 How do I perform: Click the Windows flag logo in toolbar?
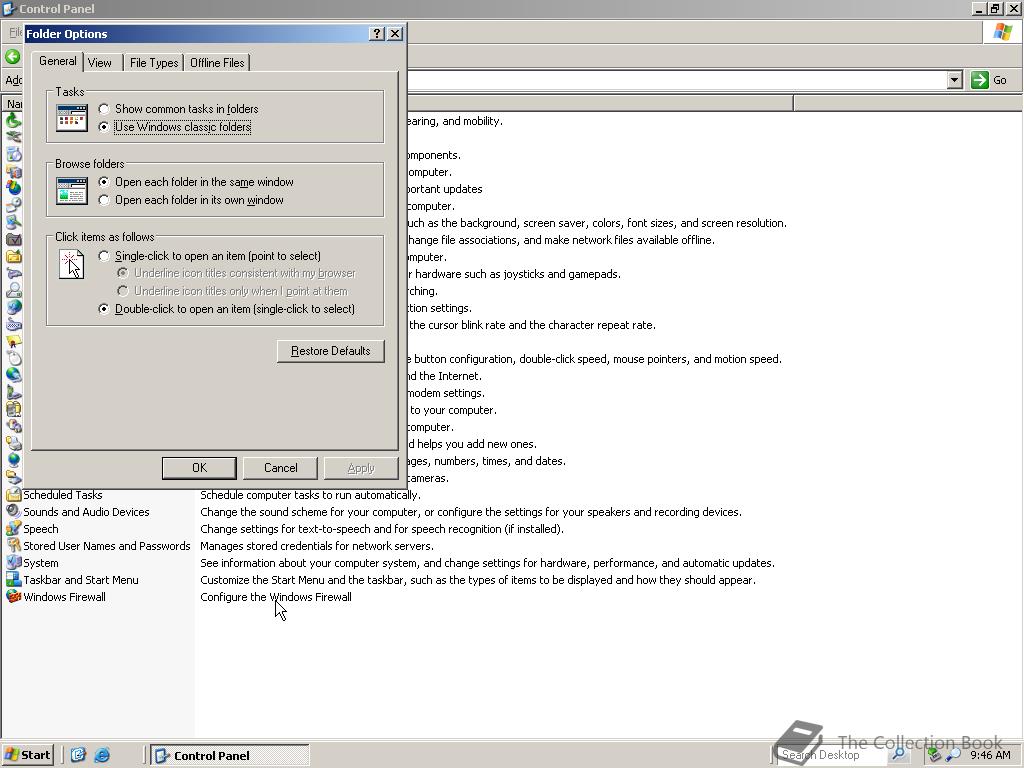(x=1002, y=32)
